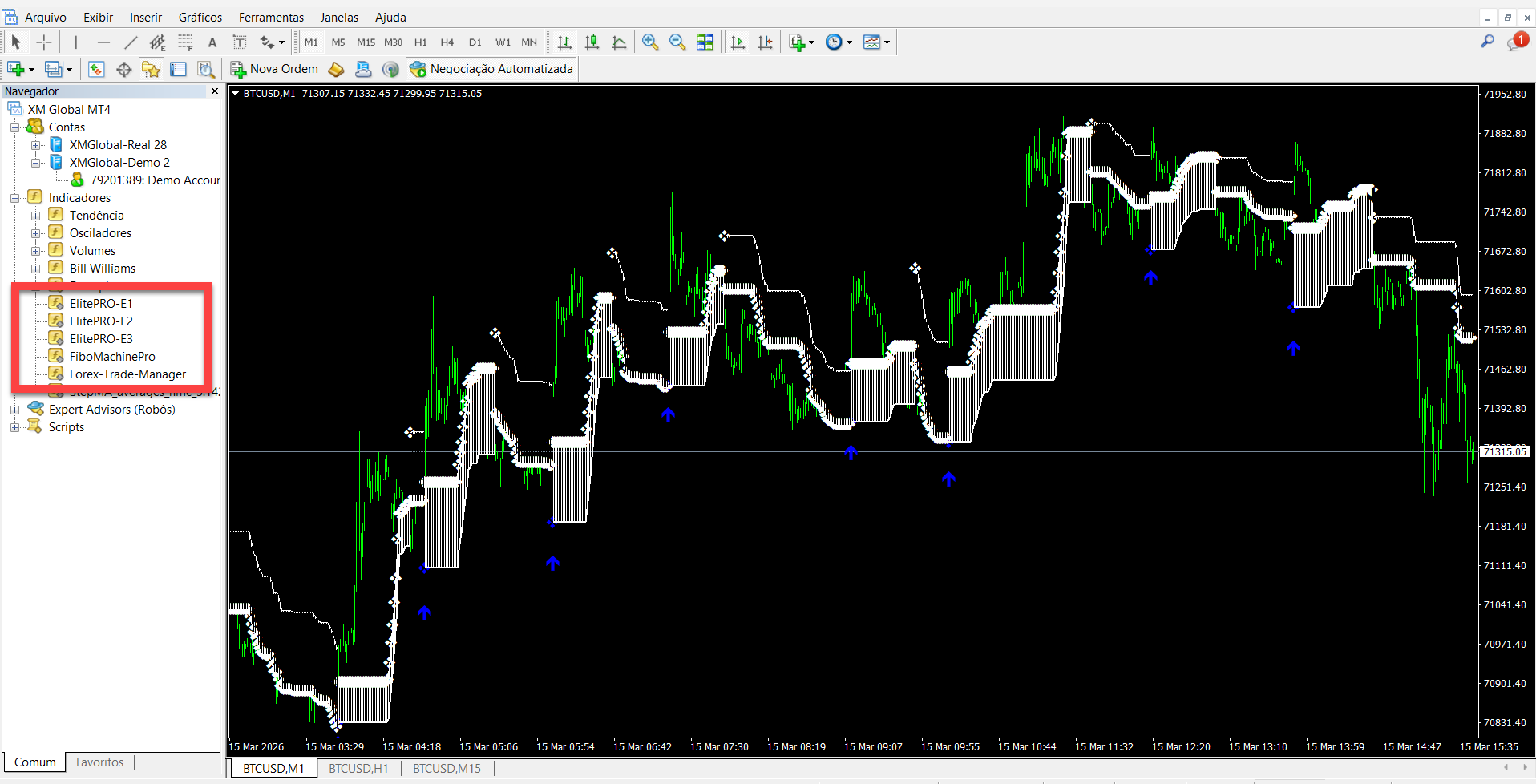Expand the Osciladores indicator folder
Viewport: 1536px width, 784px height.
pos(35,233)
